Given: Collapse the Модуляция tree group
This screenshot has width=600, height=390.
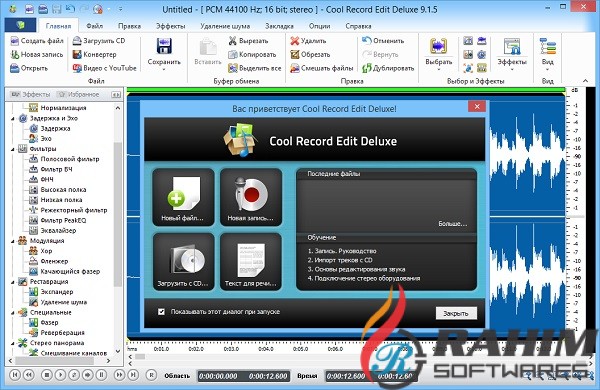Looking at the screenshot, I should point(13,241).
